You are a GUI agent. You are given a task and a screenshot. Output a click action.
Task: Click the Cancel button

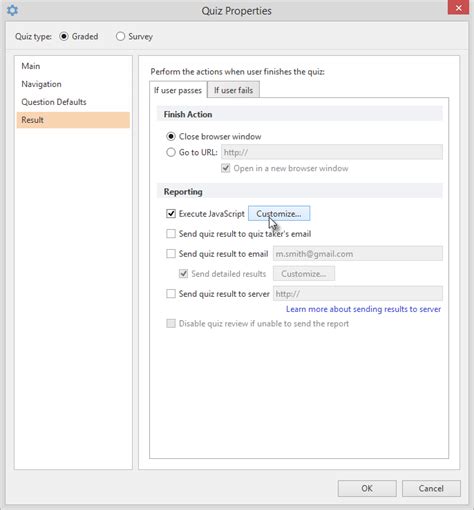tap(431, 488)
